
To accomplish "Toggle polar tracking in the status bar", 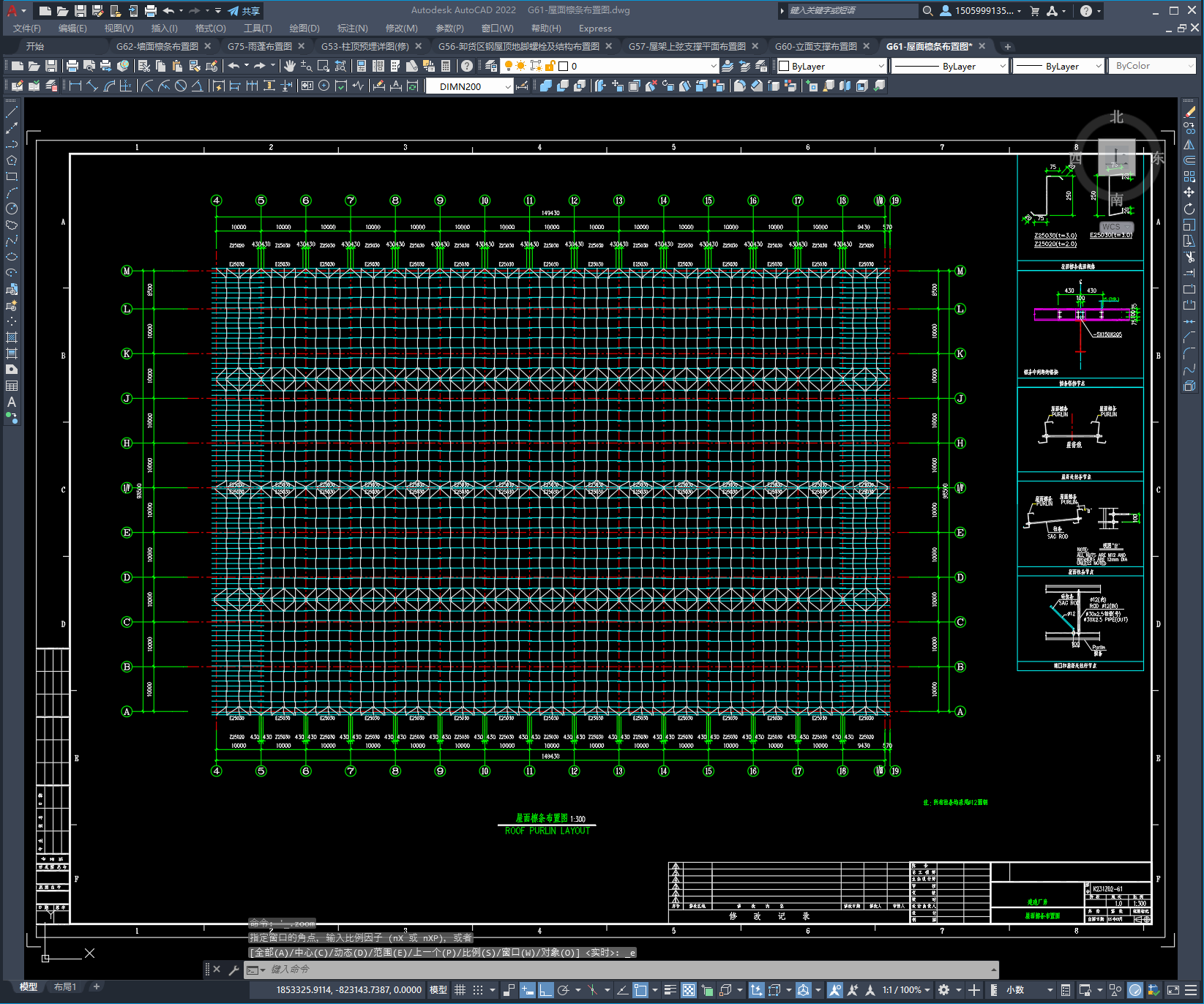I will [x=564, y=990].
